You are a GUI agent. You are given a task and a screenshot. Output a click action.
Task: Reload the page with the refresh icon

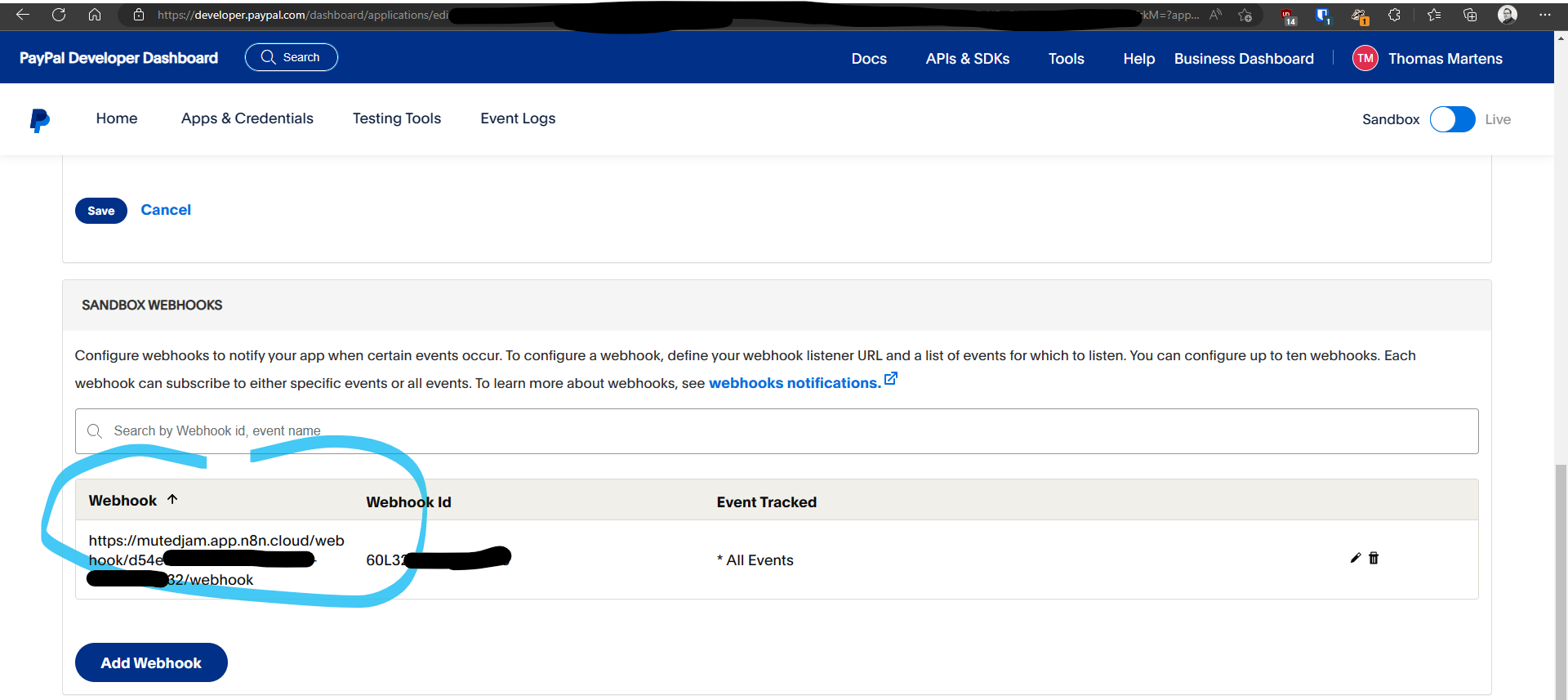(59, 15)
